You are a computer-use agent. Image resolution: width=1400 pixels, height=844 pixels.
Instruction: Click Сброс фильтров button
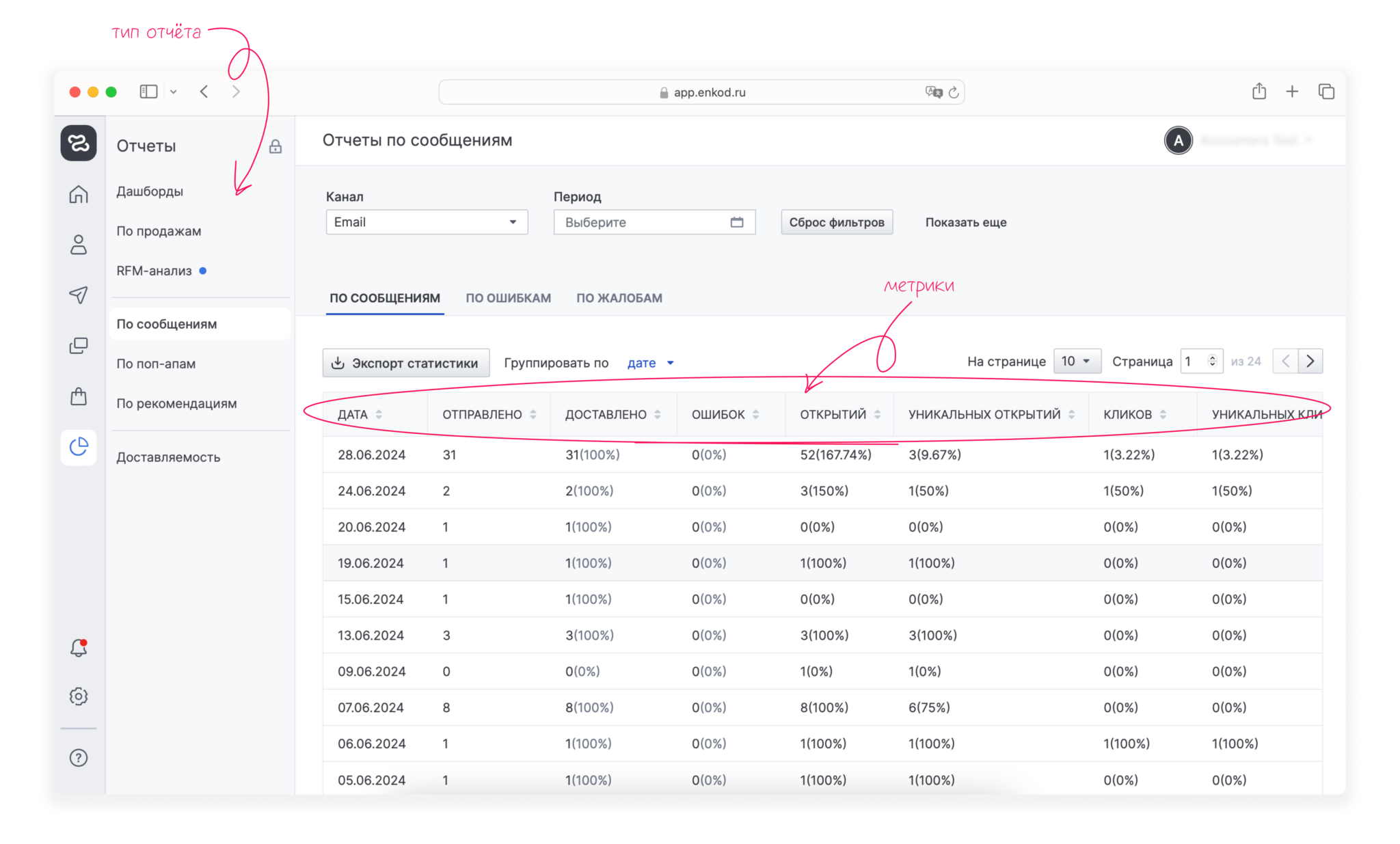(836, 222)
